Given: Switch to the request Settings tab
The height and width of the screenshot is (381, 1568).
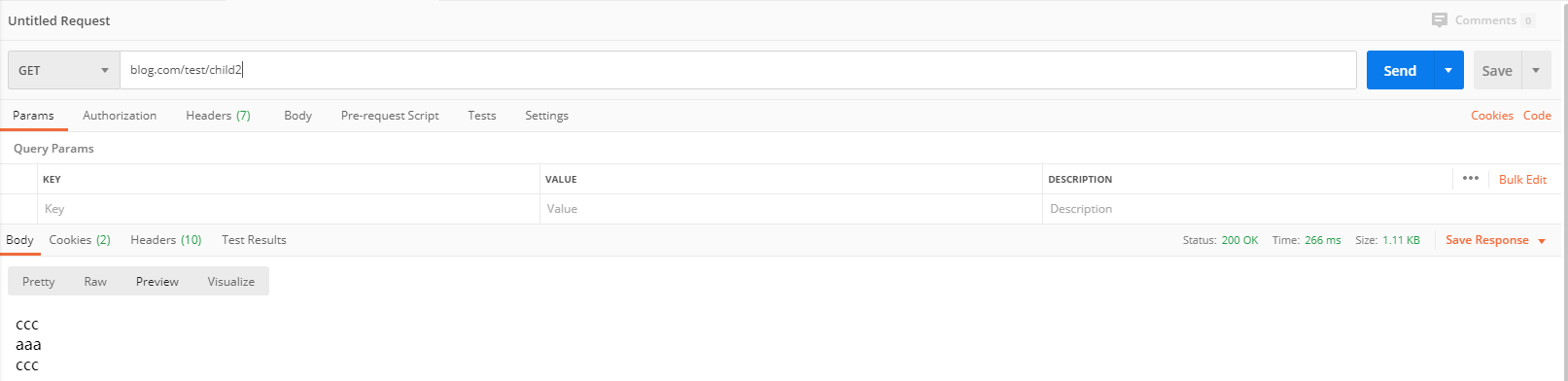Looking at the screenshot, I should tap(546, 115).
